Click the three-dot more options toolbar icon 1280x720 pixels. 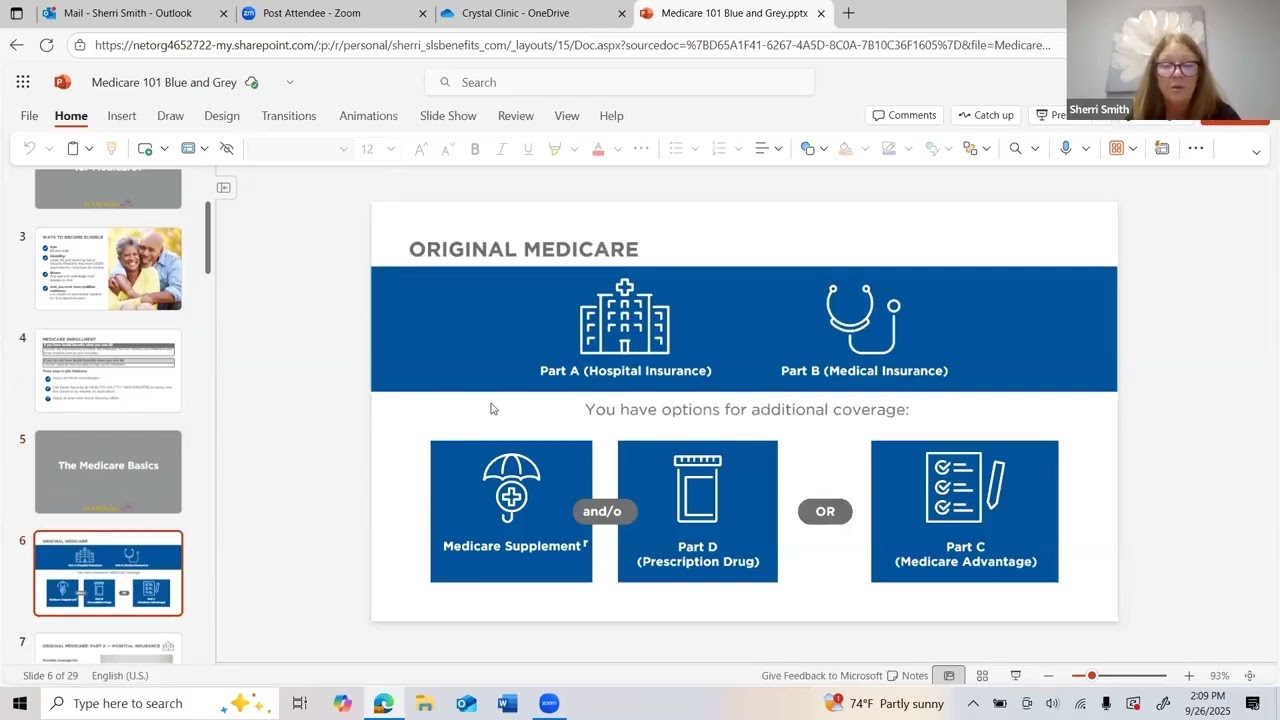[x=1196, y=148]
